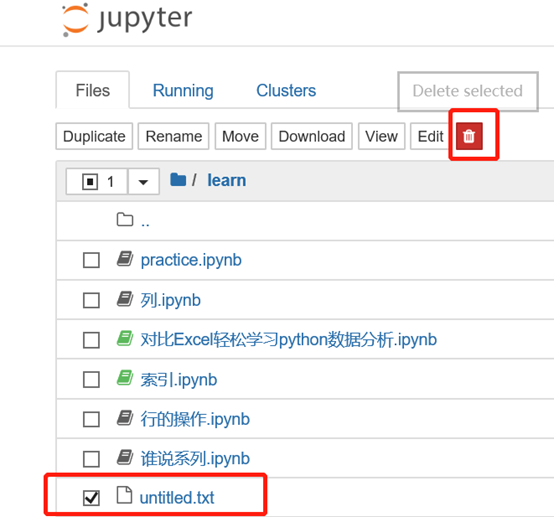Click notebook icon beside practice.ipynb
This screenshot has height=517, width=554.
pos(125,259)
